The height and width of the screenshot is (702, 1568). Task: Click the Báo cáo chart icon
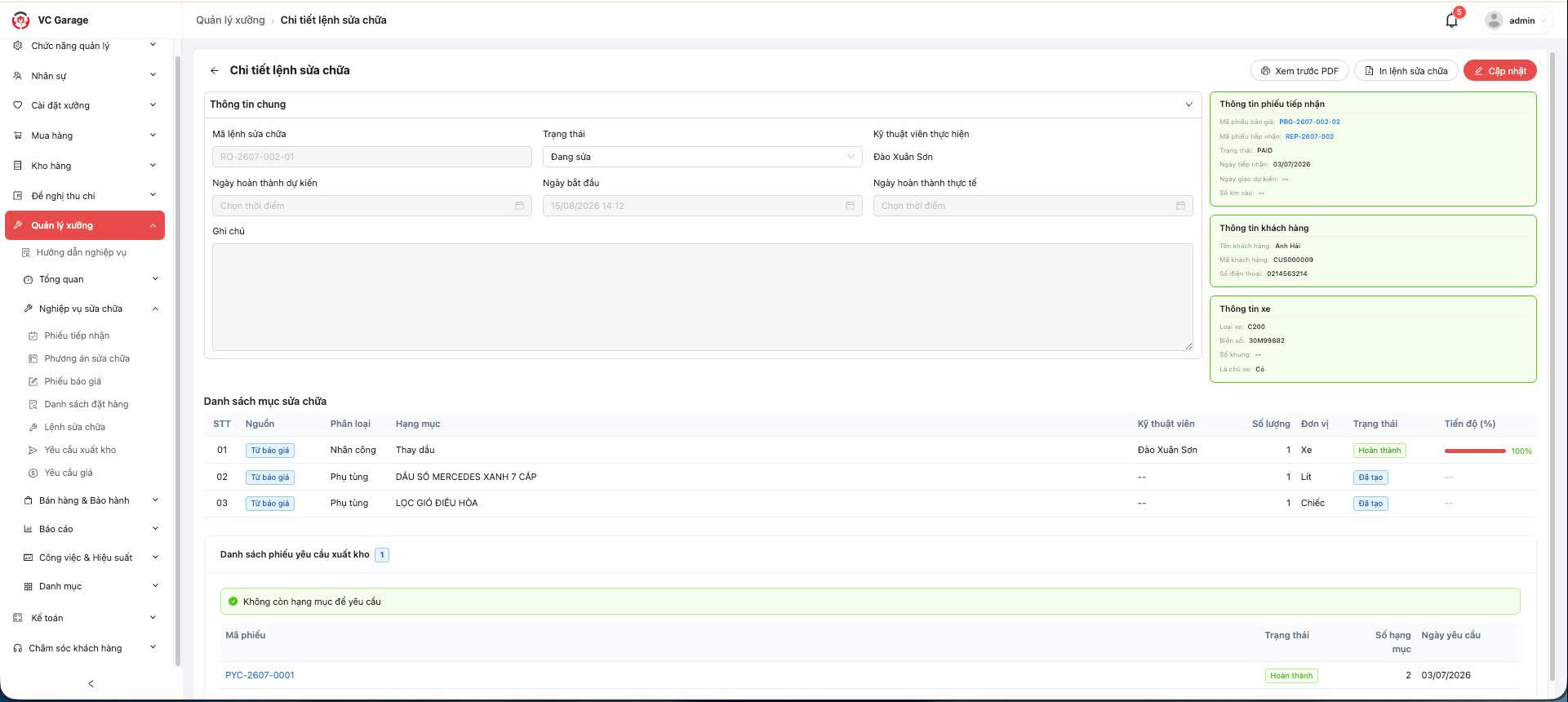click(x=29, y=529)
